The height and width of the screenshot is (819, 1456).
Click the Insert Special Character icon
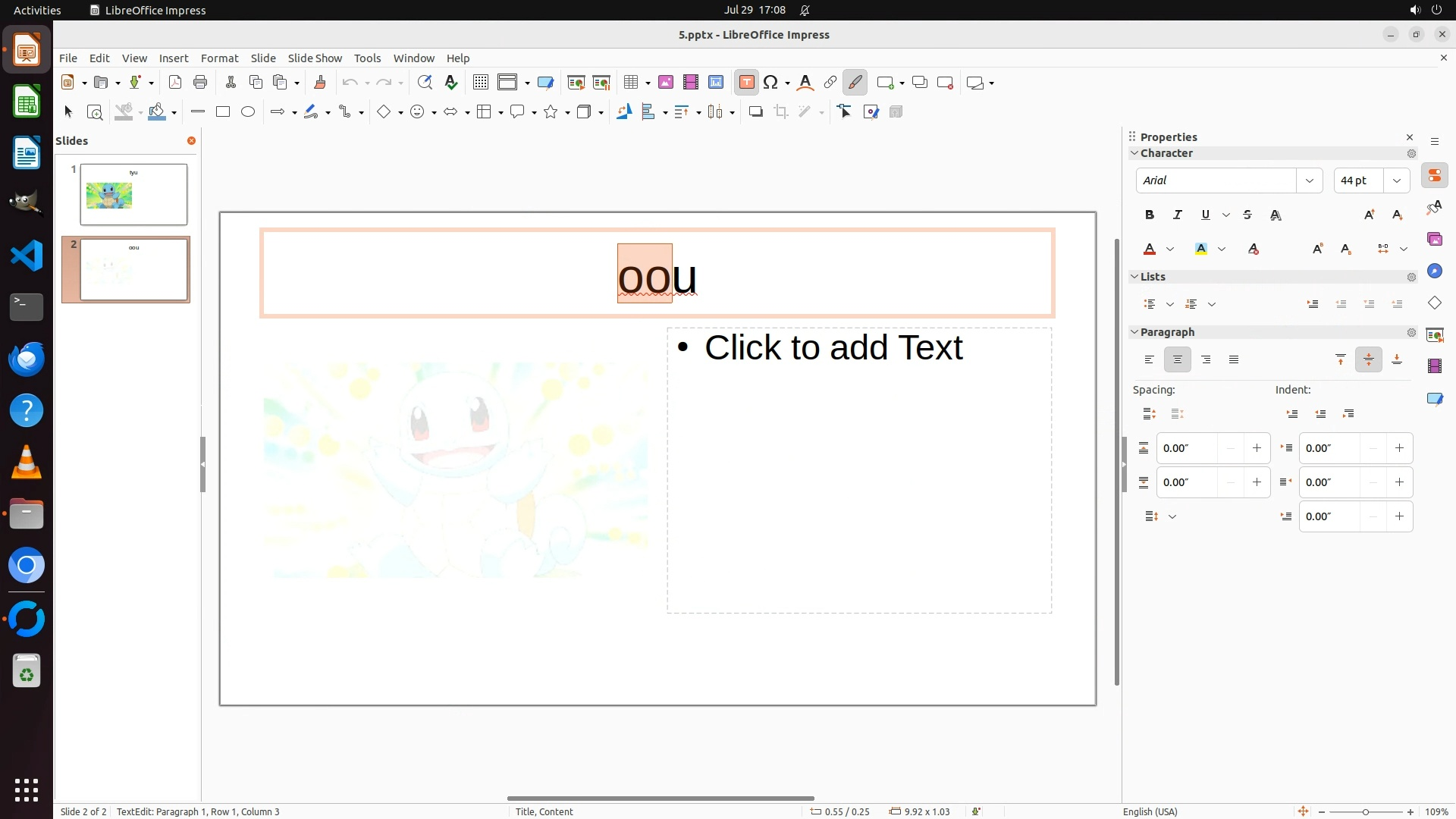pyautogui.click(x=771, y=83)
